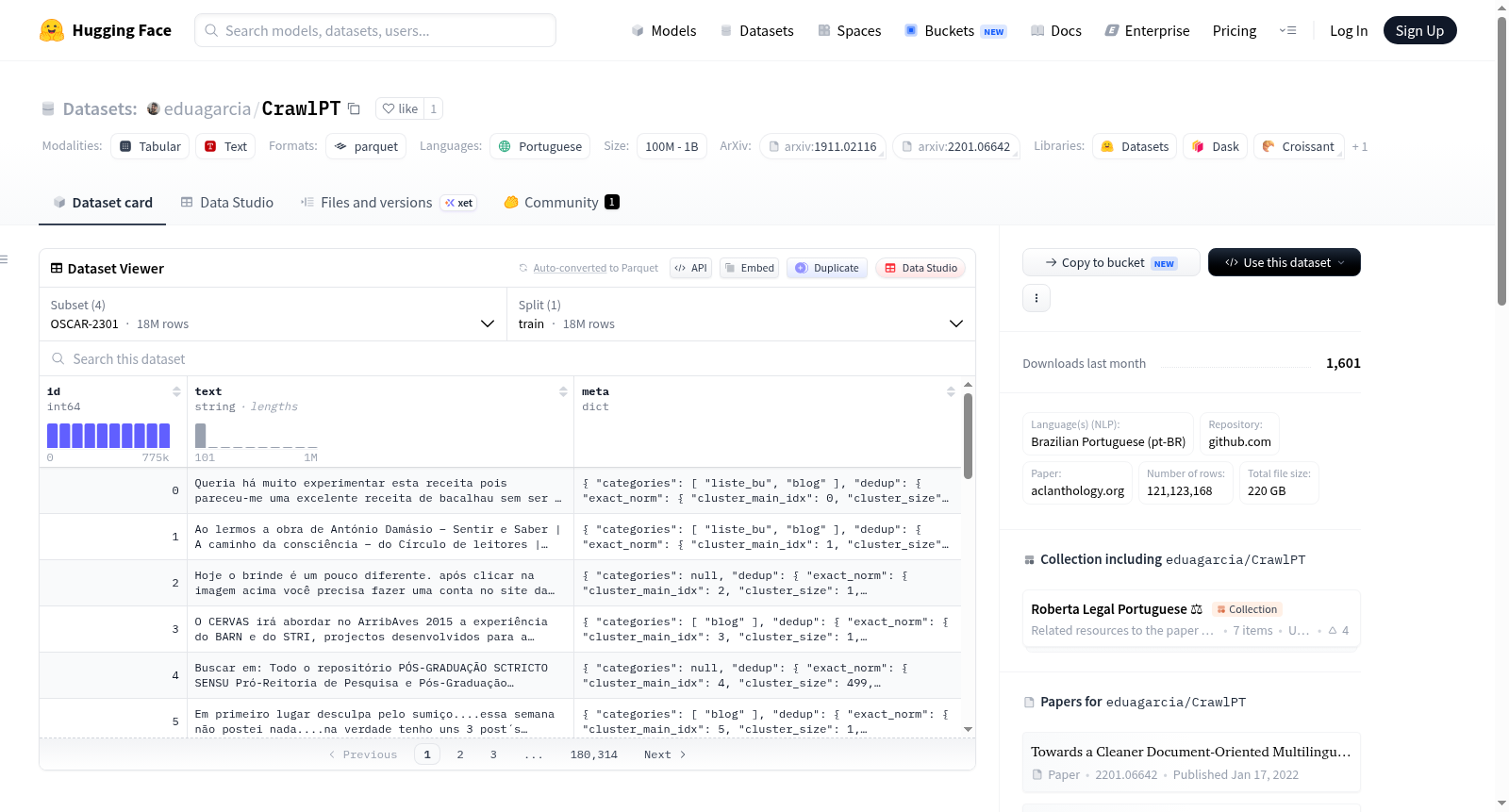Expand the left sidebar menu icon
The height and width of the screenshot is (812, 1509).
pos(4,259)
